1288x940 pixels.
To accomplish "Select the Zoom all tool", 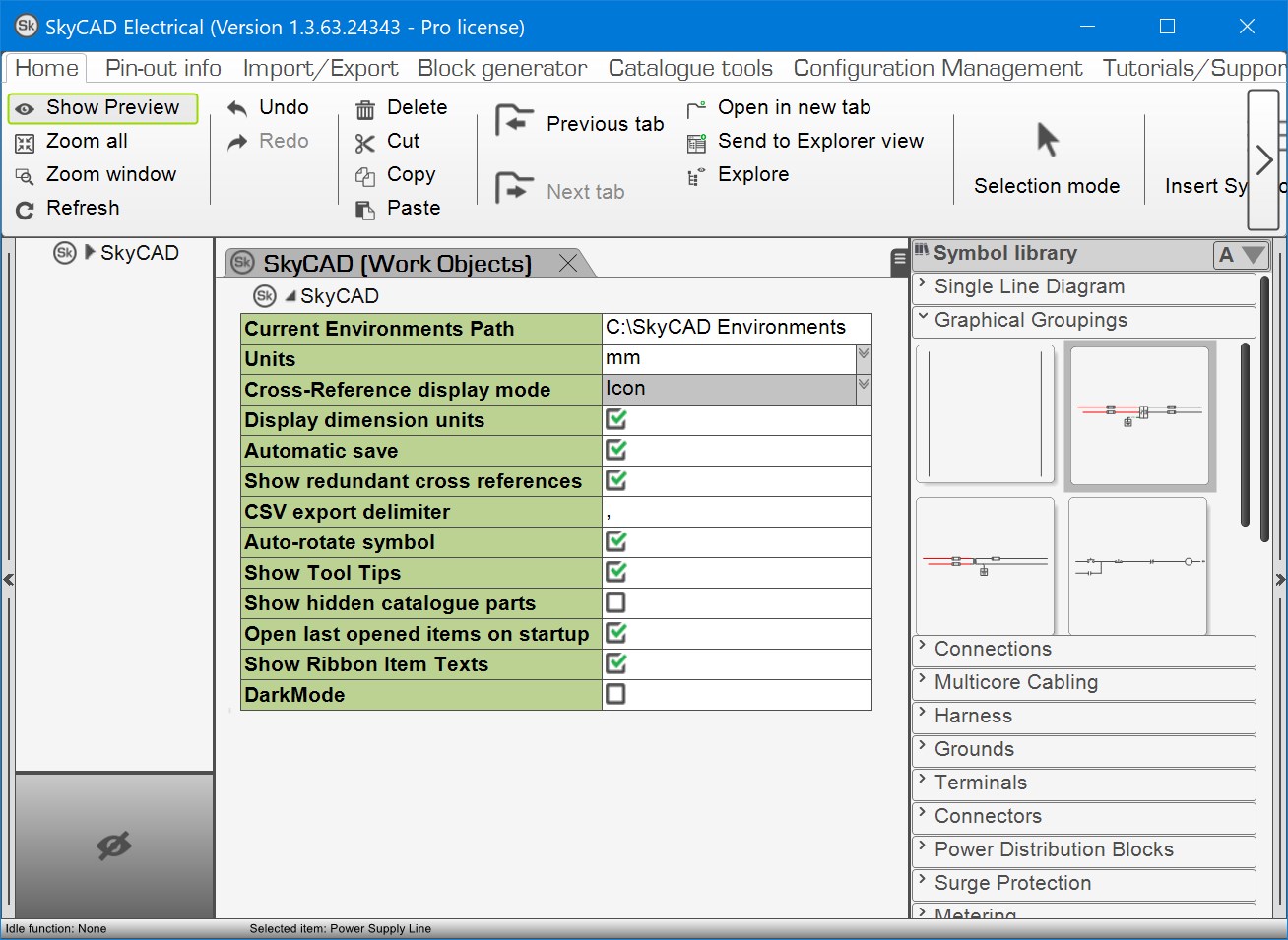I will click(x=26, y=142).
